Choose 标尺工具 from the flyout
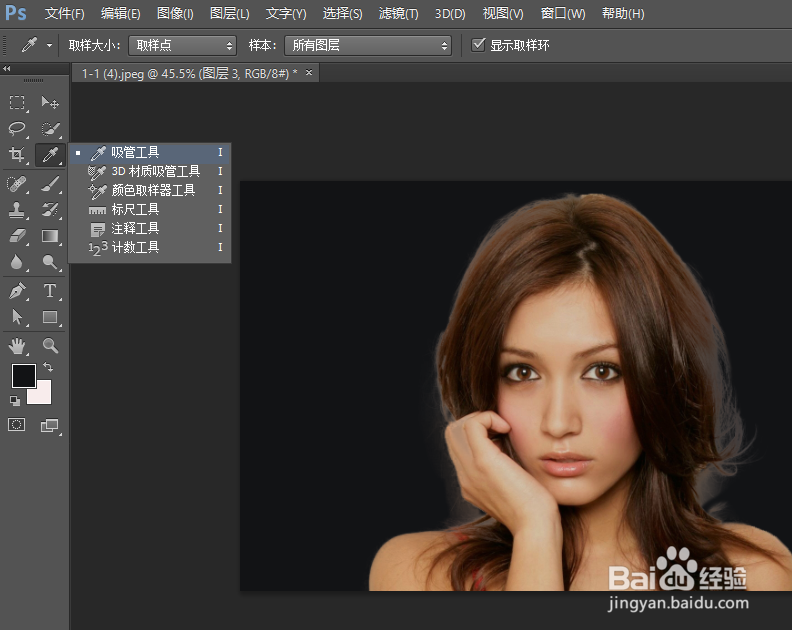The image size is (792, 630). (150, 209)
